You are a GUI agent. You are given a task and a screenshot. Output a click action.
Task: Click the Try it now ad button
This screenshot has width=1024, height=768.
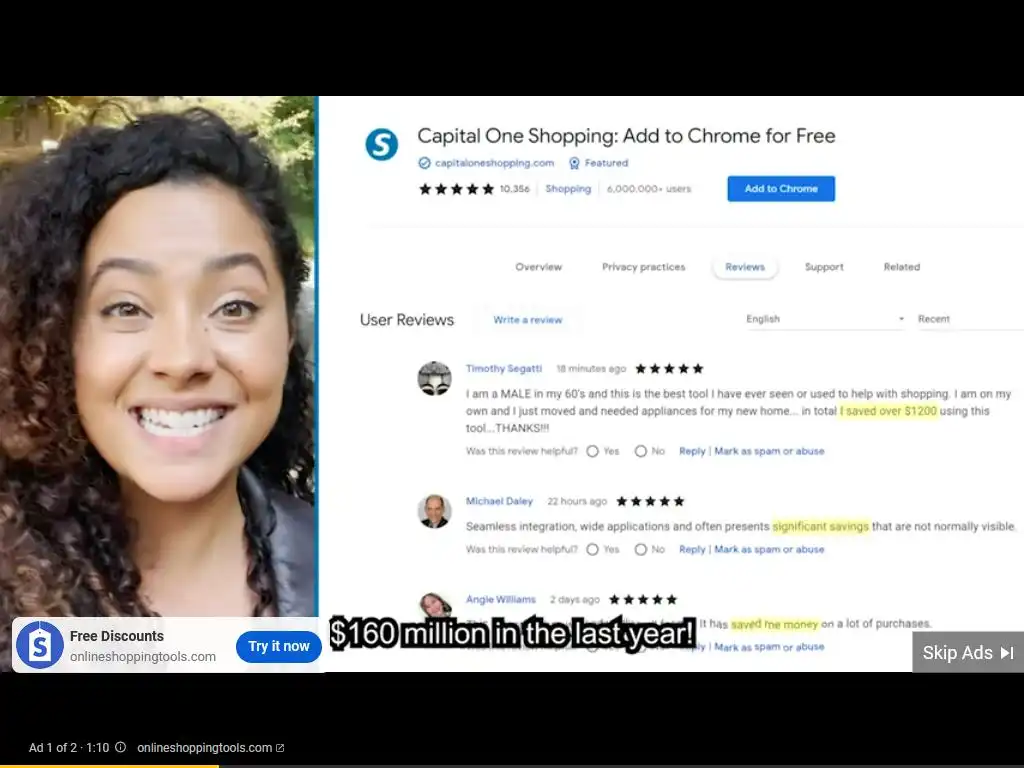(279, 647)
